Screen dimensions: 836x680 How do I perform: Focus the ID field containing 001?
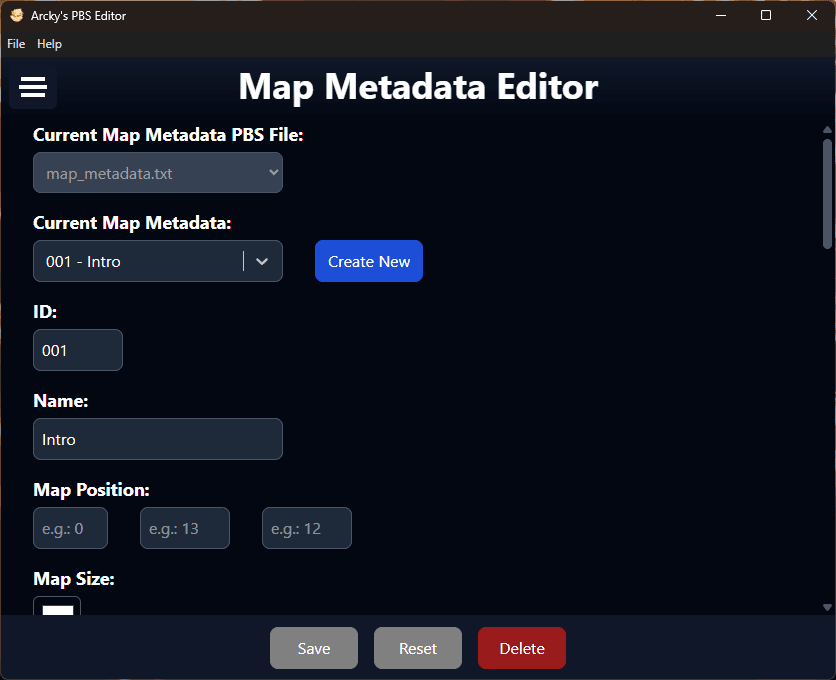tap(78, 350)
